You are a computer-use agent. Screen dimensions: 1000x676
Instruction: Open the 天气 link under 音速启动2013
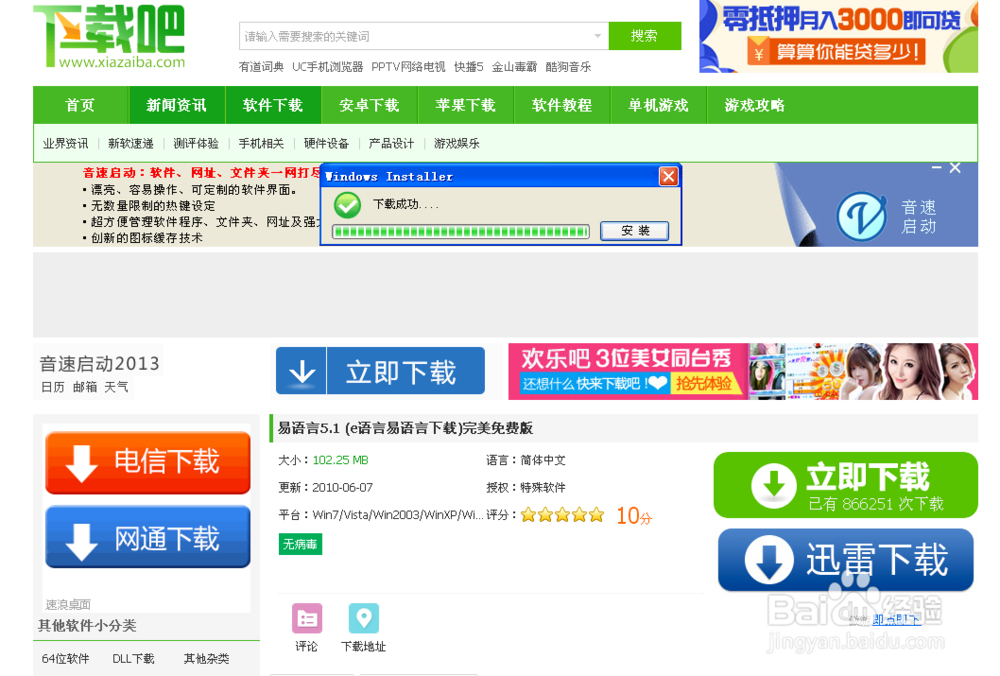coord(117,387)
